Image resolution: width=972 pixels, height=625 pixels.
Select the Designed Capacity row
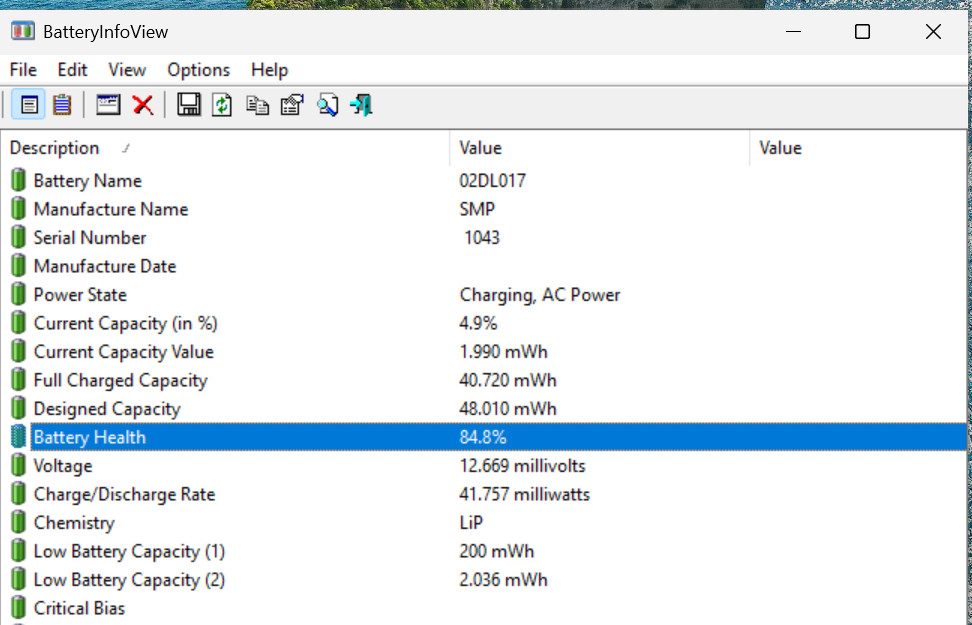click(106, 409)
